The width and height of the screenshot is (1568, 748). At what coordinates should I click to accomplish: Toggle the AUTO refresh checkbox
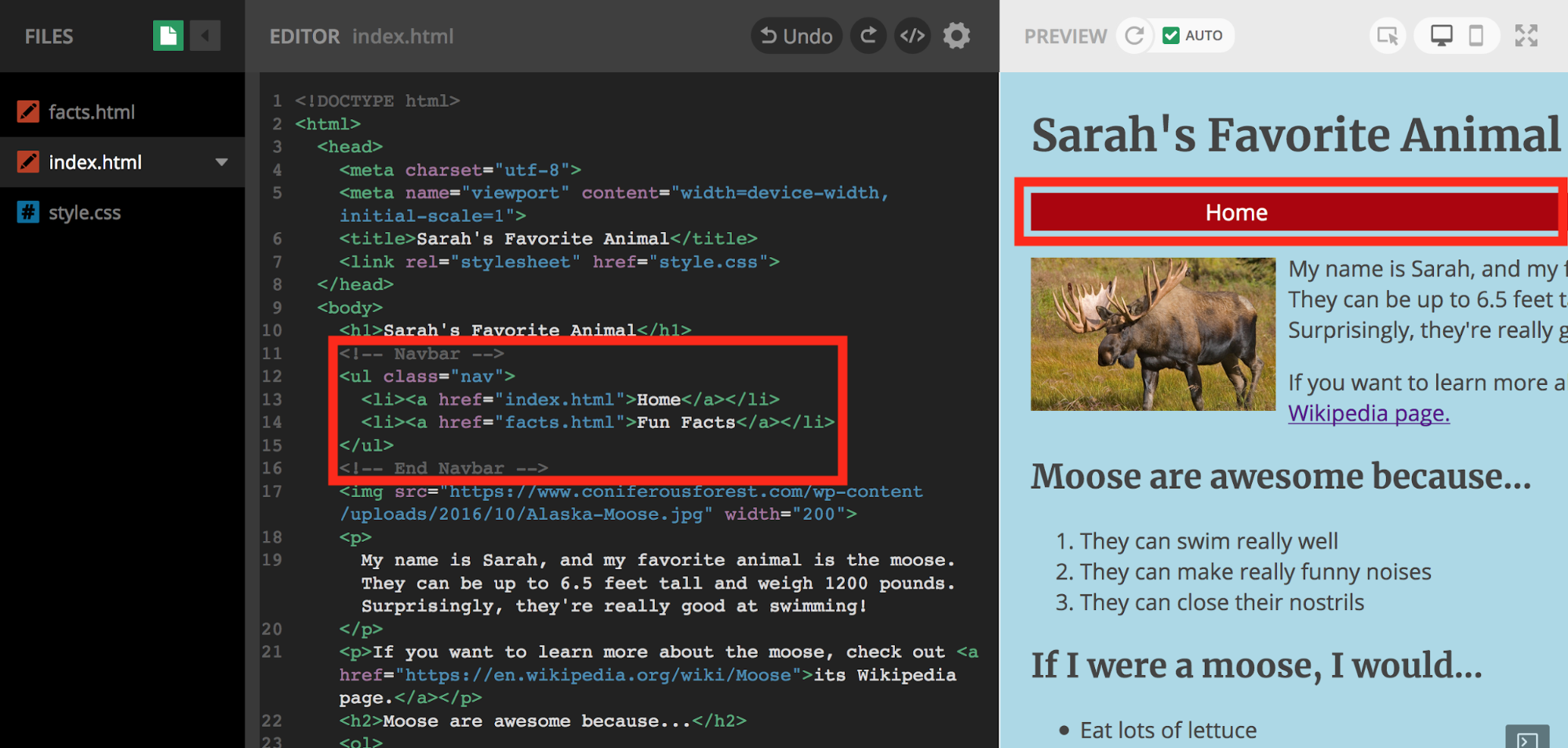tap(1171, 36)
